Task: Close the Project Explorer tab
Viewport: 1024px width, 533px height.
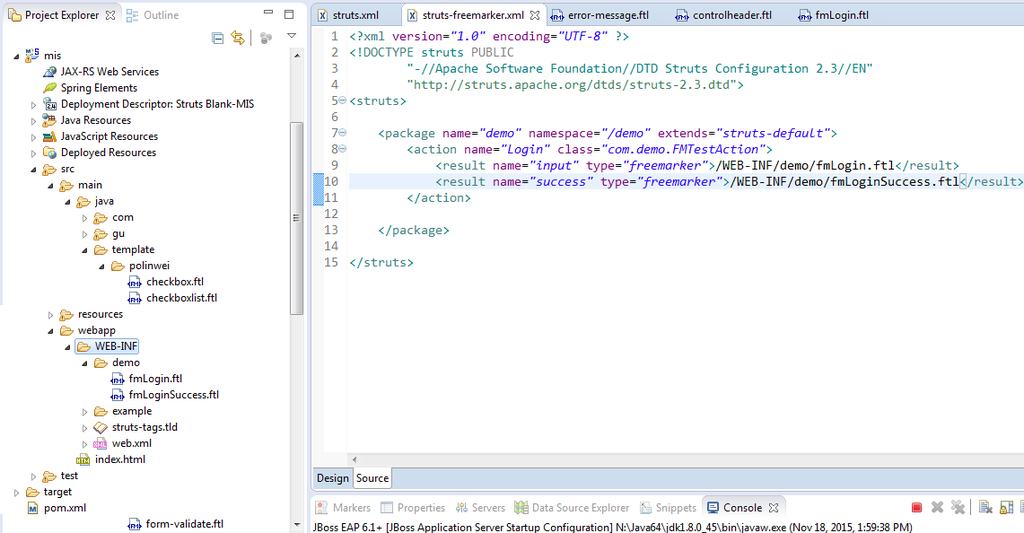Action: [x=110, y=15]
